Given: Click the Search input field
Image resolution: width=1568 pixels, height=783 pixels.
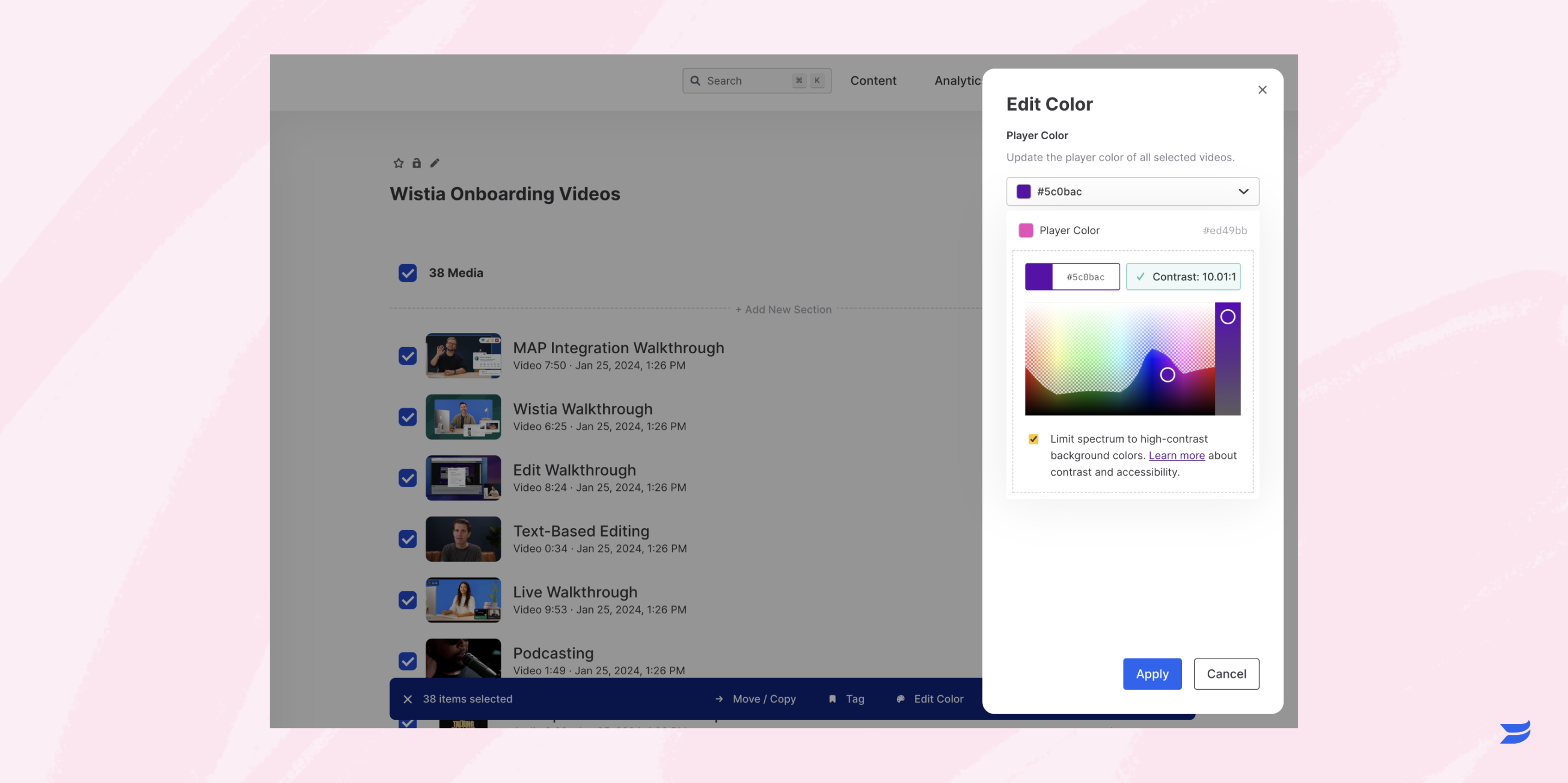Looking at the screenshot, I should point(757,80).
